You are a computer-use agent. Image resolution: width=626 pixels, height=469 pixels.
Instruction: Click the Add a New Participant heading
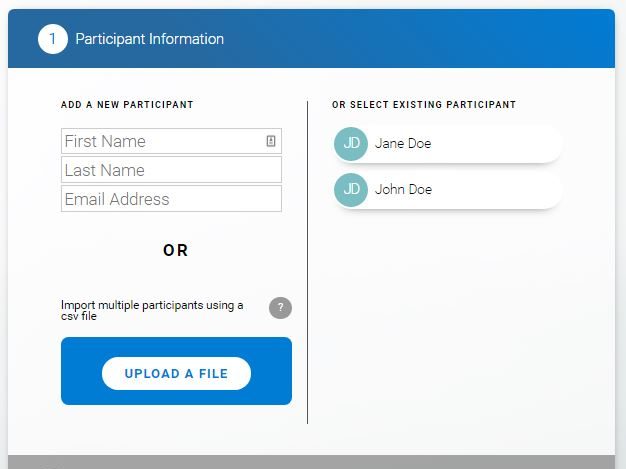(127, 105)
